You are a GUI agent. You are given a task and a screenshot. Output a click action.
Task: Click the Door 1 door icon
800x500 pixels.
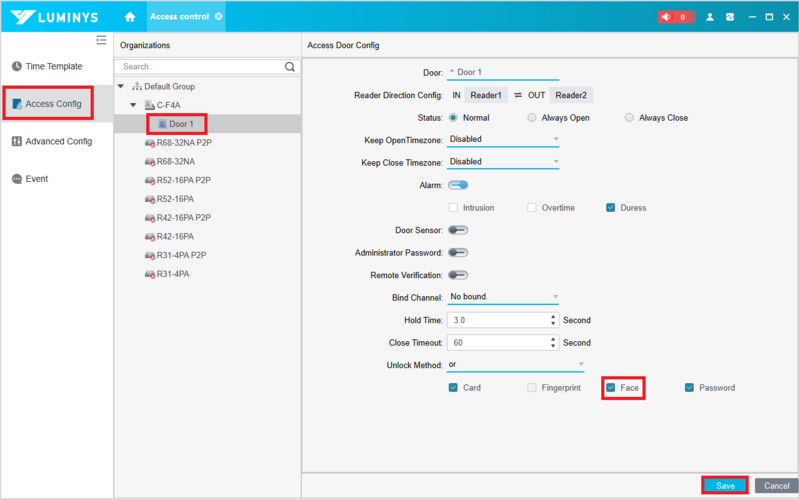(162, 124)
